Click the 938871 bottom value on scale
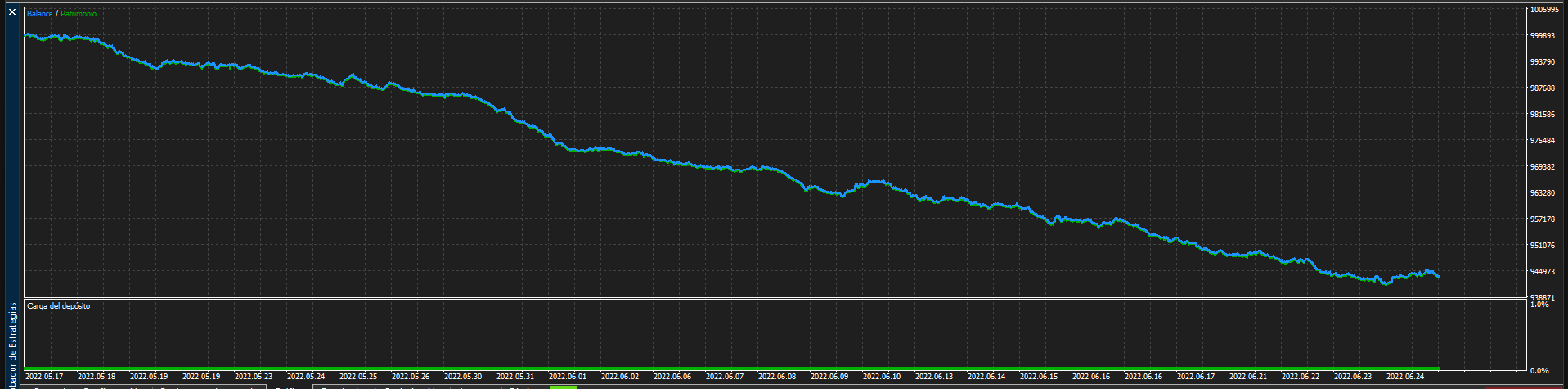 pyautogui.click(x=1541, y=297)
